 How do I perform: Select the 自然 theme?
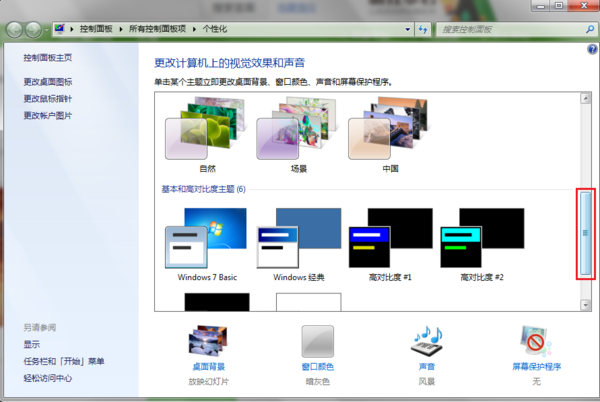click(x=207, y=134)
